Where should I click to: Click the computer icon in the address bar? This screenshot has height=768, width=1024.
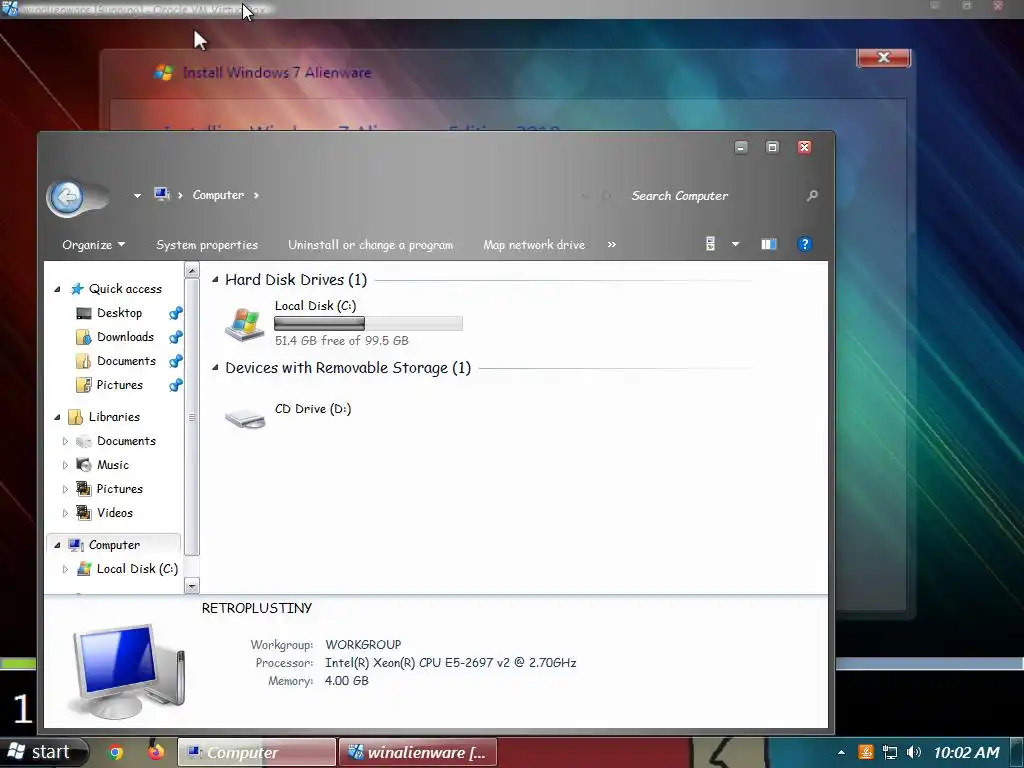[x=161, y=194]
